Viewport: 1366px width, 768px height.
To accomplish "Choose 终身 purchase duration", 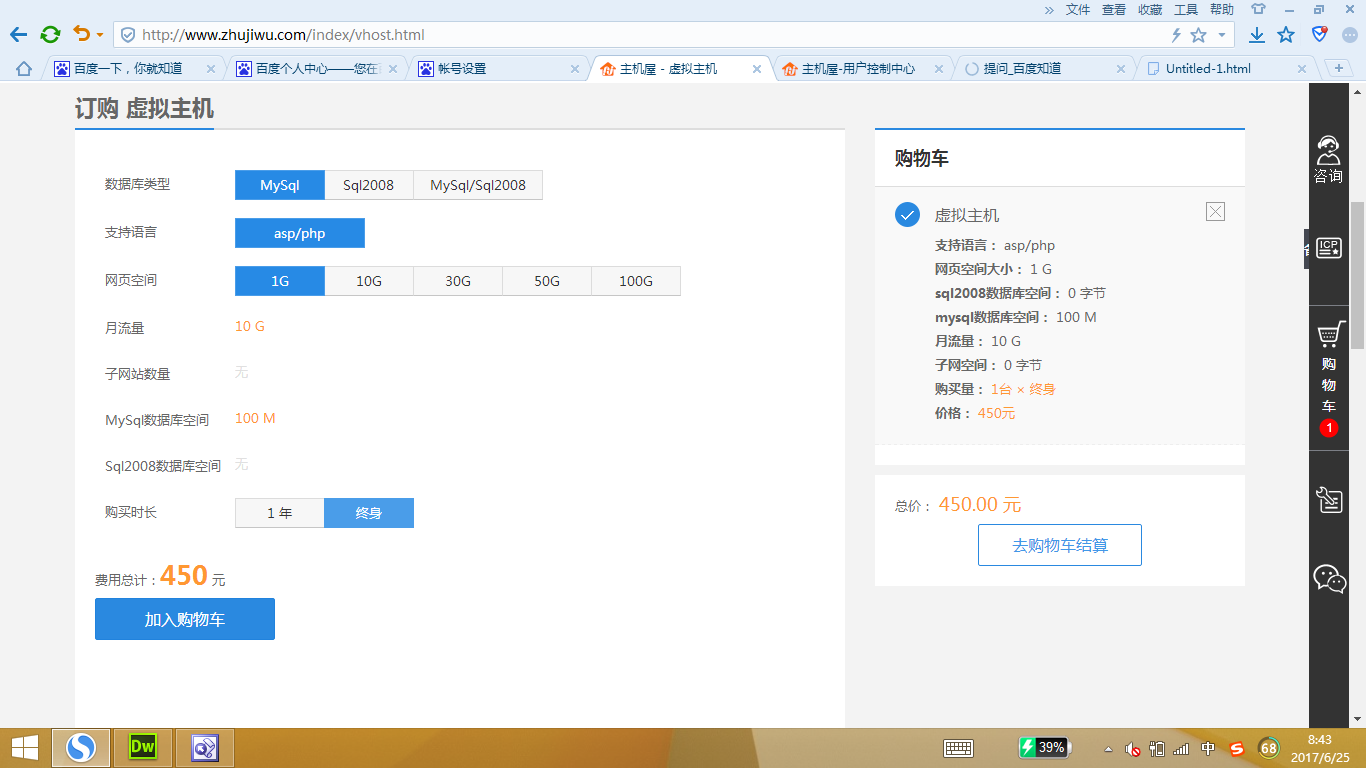I will click(x=369, y=513).
